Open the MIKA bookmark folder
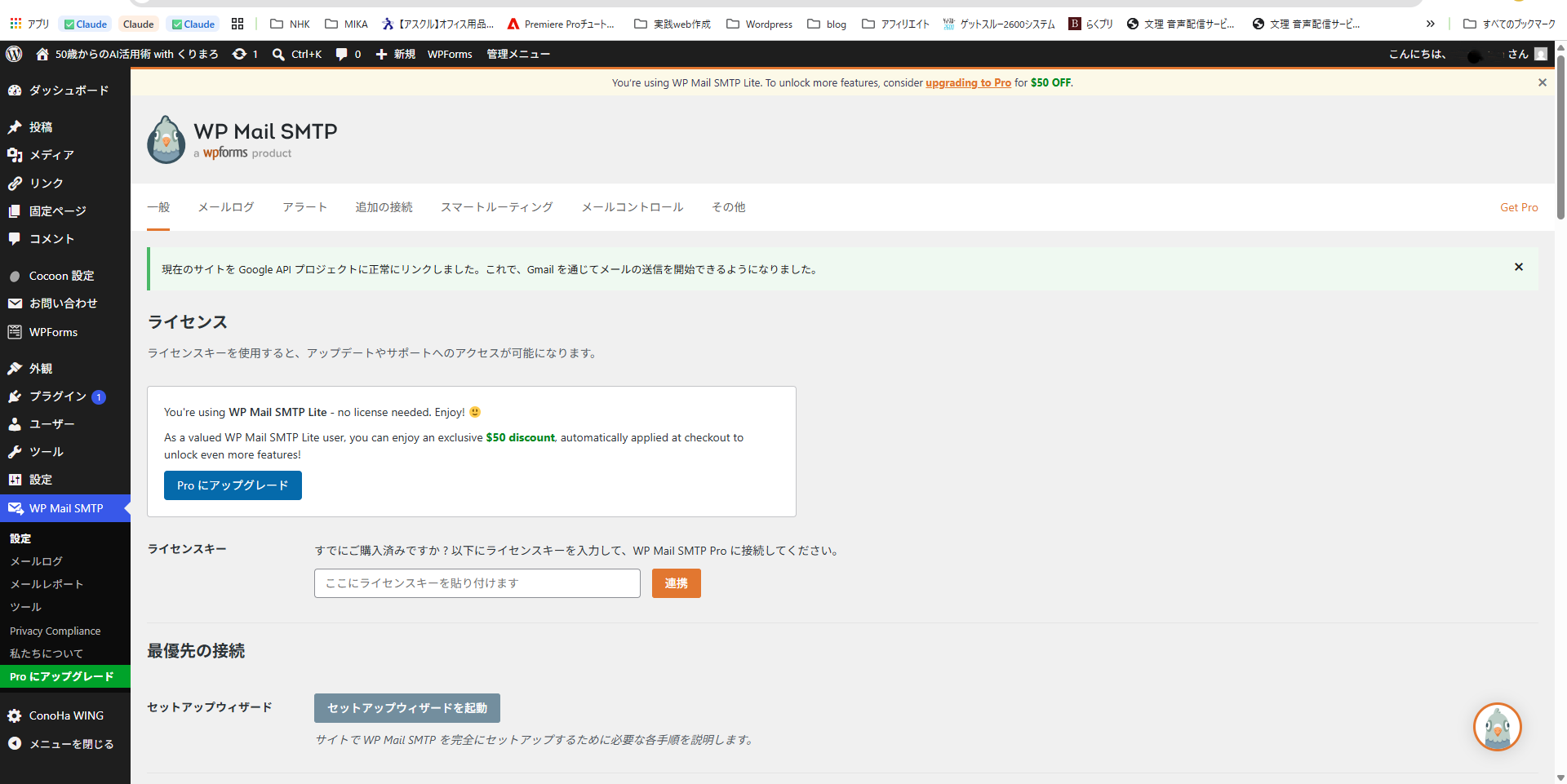 coord(347,24)
